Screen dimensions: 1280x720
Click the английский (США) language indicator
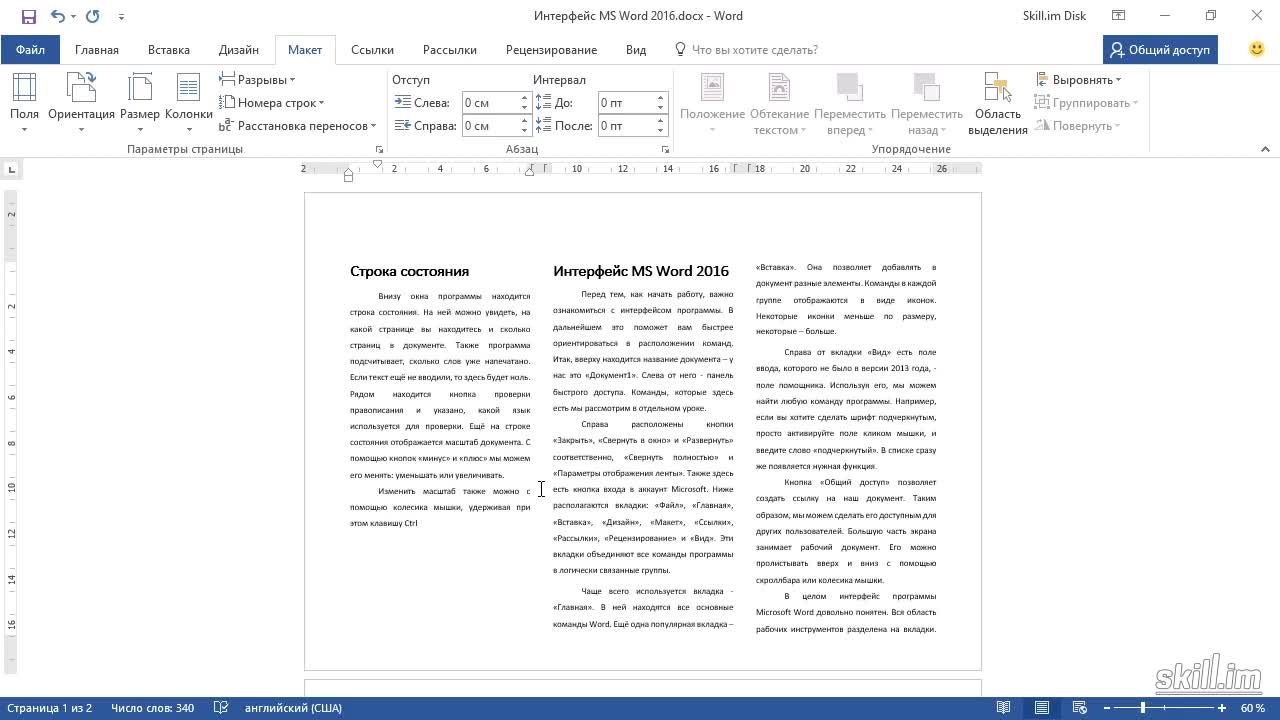tap(293, 708)
